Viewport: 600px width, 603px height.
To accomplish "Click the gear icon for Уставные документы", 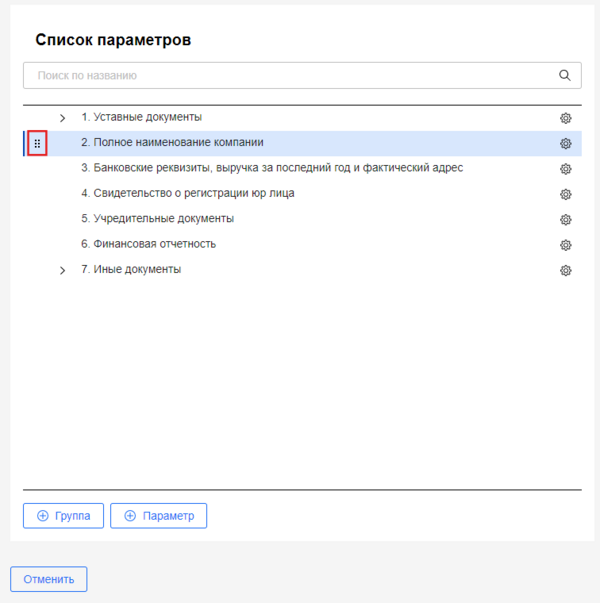I will 565,118.
